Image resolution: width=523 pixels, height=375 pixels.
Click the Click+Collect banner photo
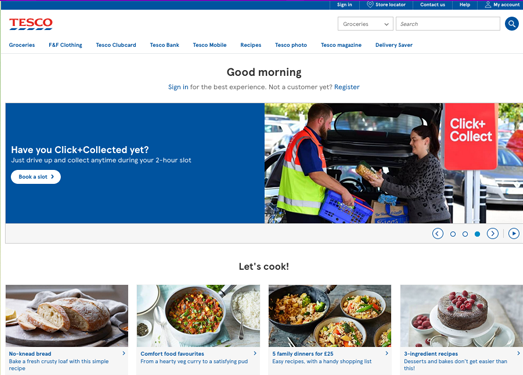pos(394,163)
